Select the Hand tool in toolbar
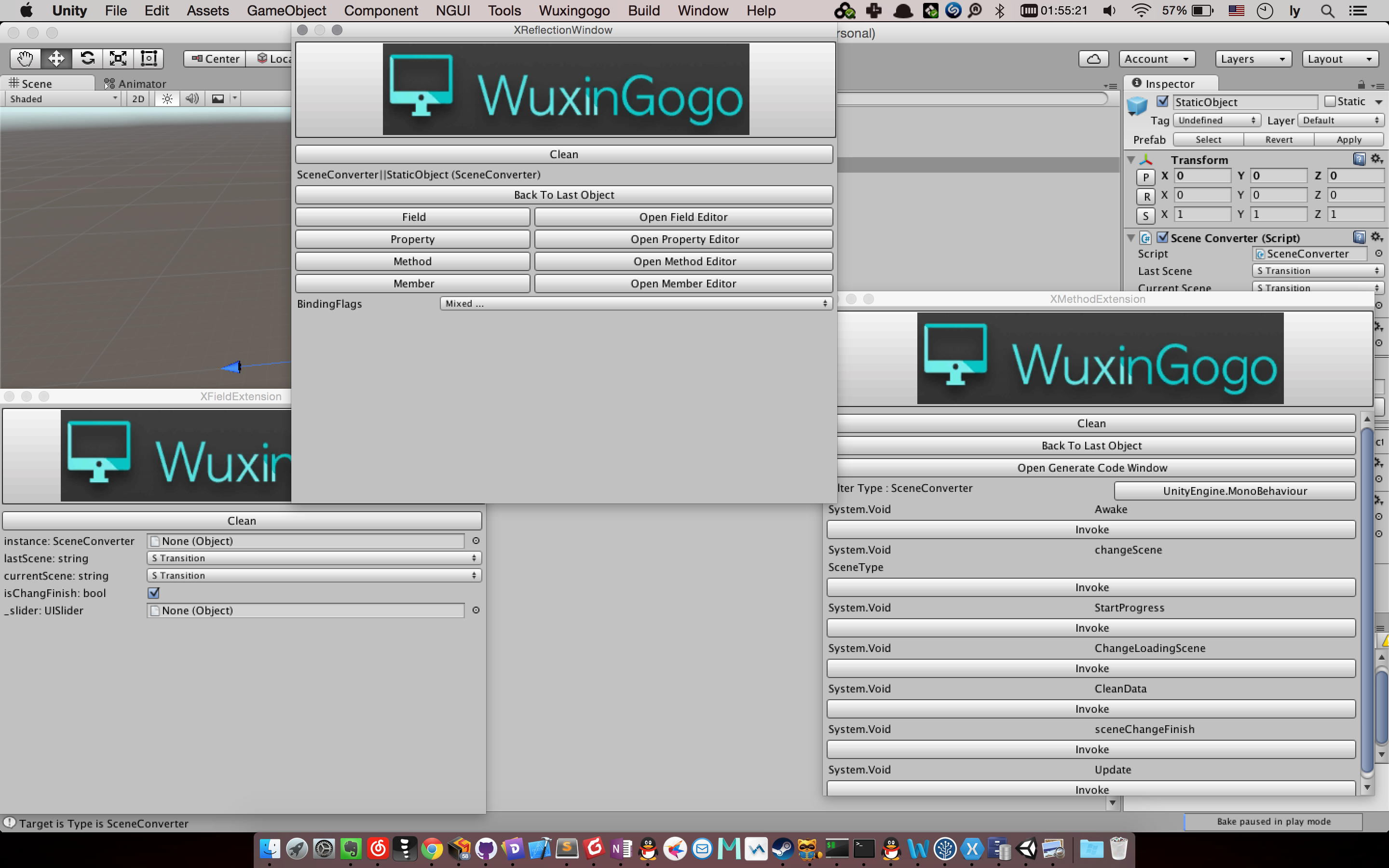The image size is (1389, 868). (25, 58)
